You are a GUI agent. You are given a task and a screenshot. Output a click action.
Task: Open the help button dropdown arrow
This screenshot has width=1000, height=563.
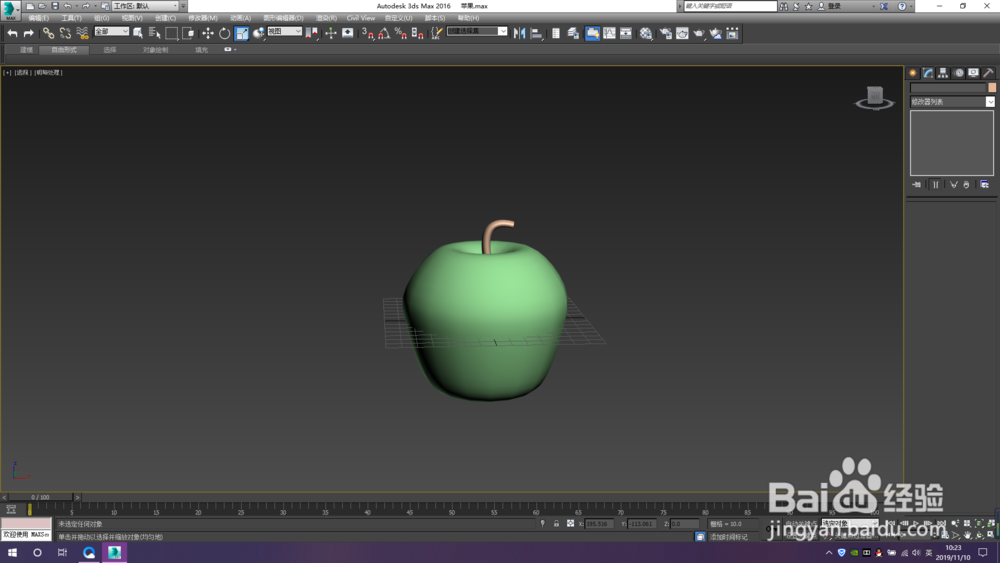tap(911, 6)
